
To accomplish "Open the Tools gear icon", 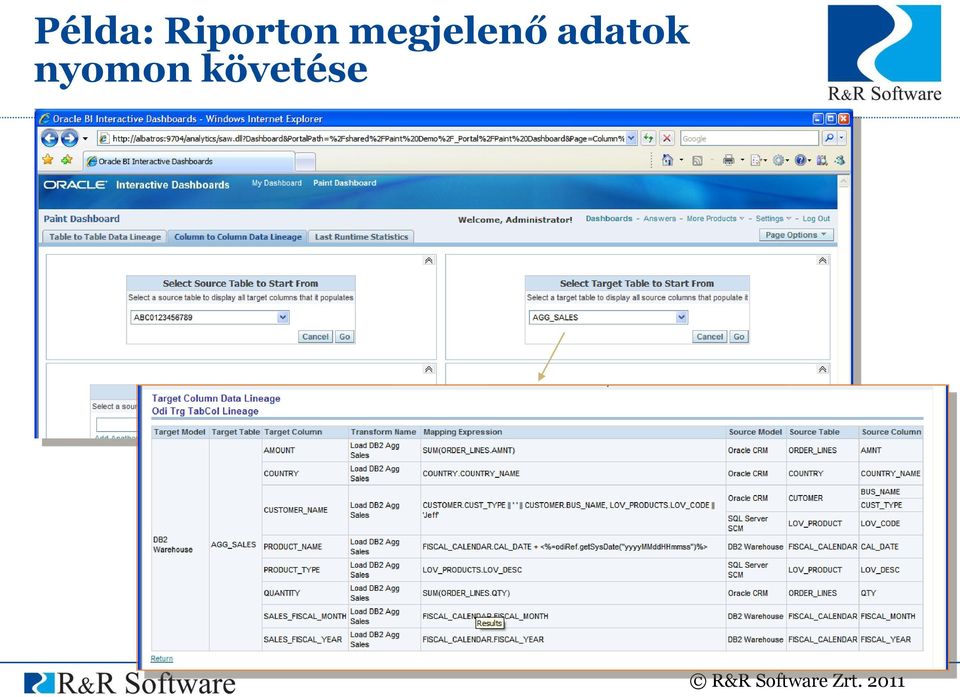I will click(x=778, y=160).
